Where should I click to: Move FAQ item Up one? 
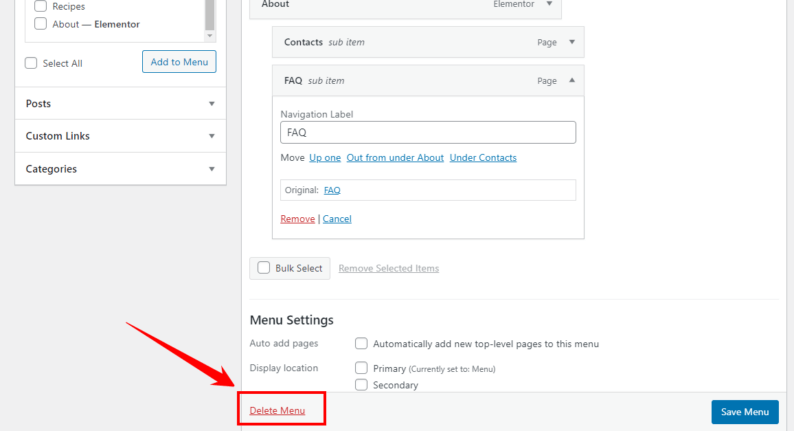[325, 158]
